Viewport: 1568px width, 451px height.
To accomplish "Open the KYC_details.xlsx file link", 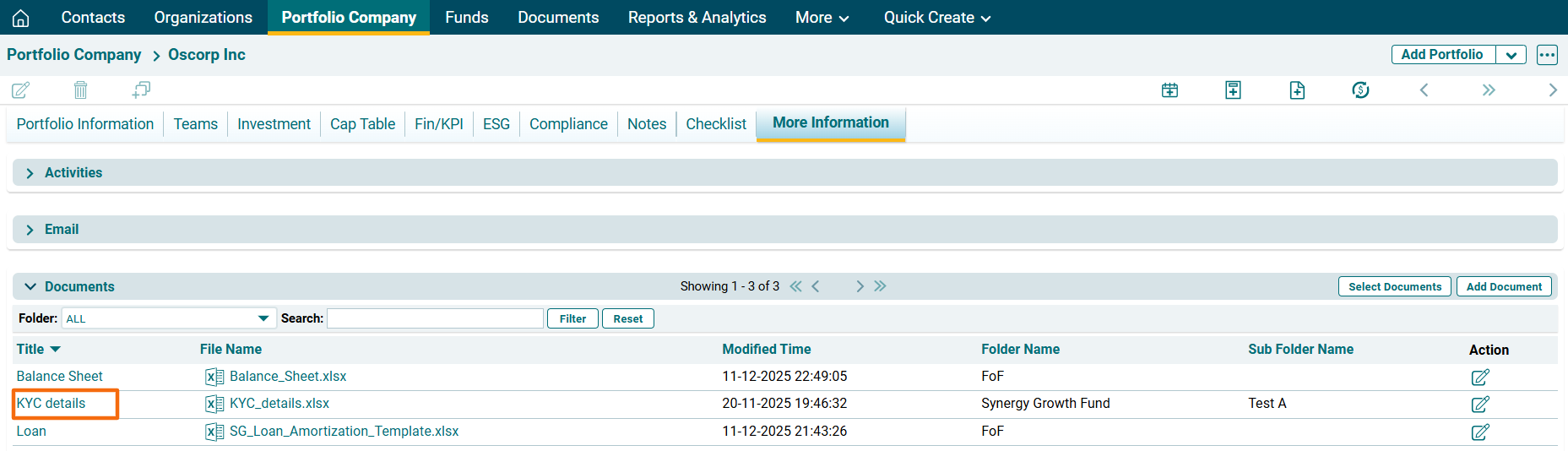I will tap(279, 404).
